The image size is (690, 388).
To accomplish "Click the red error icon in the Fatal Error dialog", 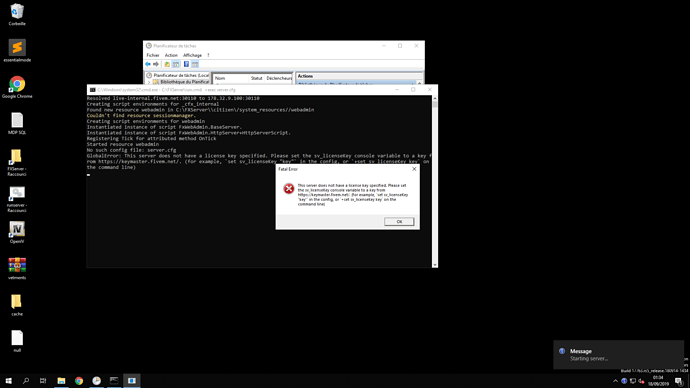I will pos(289,189).
